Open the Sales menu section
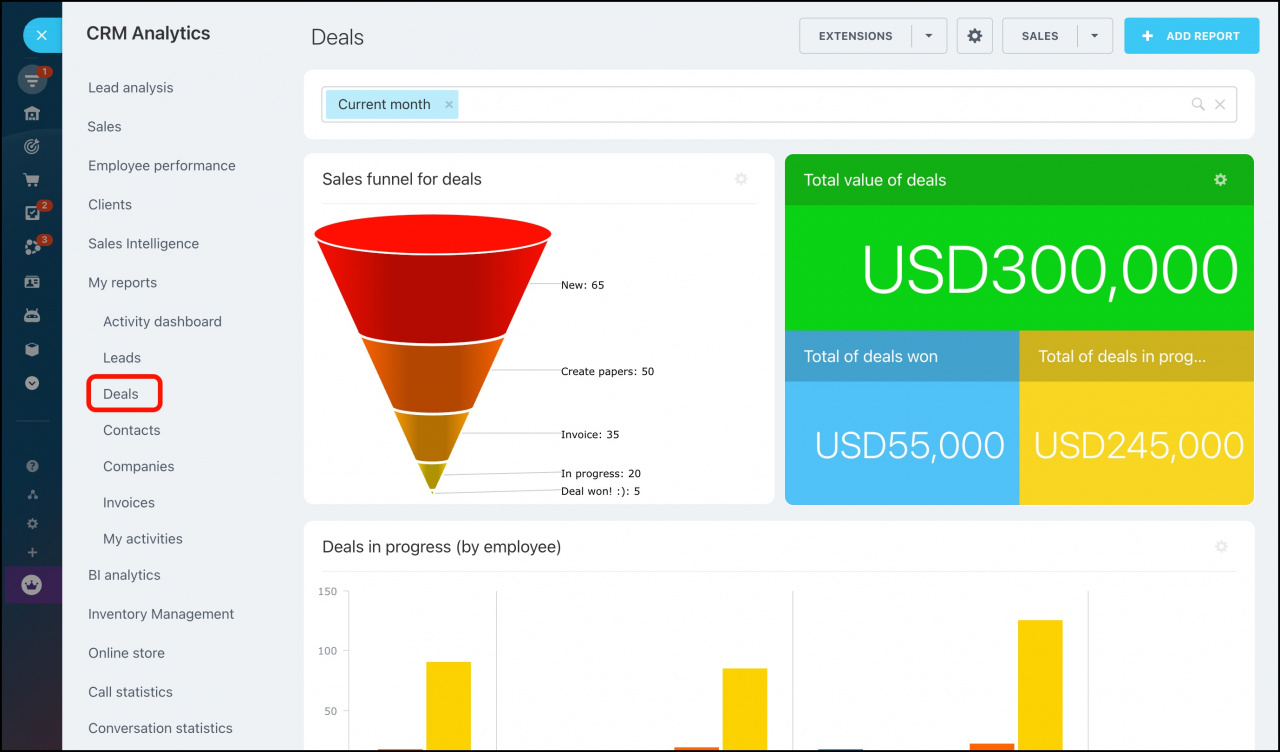The height and width of the screenshot is (752, 1280). click(104, 127)
